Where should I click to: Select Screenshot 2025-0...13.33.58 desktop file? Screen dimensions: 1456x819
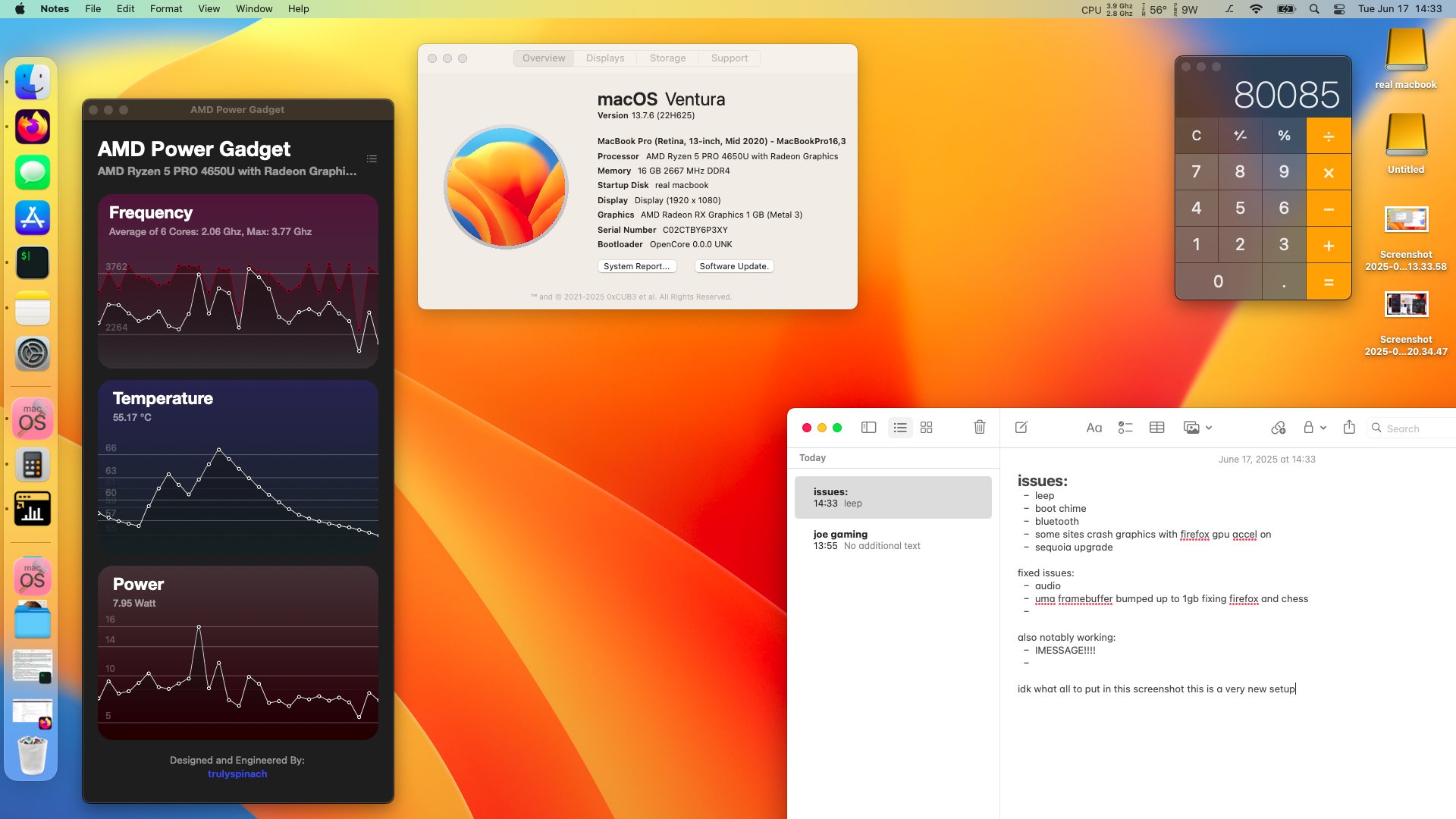pos(1406,237)
